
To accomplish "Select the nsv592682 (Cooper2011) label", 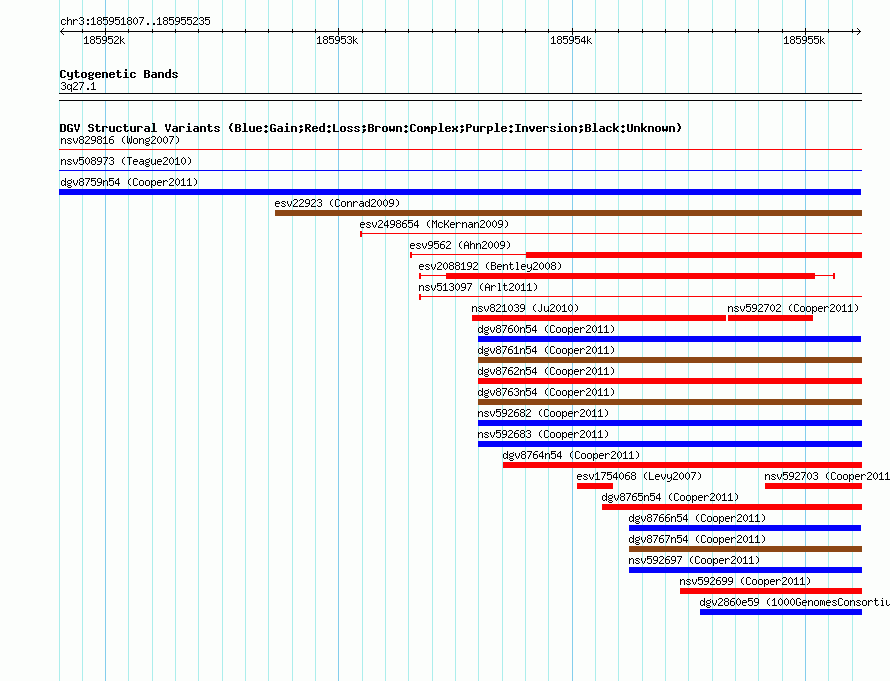I will click(x=543, y=413).
